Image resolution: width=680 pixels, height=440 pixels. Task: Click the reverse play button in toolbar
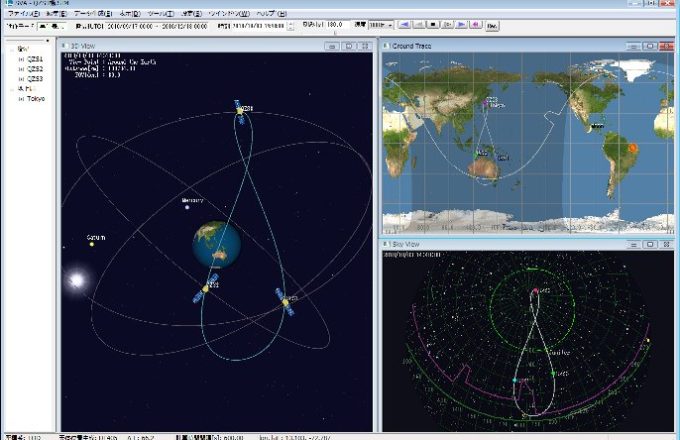406,24
